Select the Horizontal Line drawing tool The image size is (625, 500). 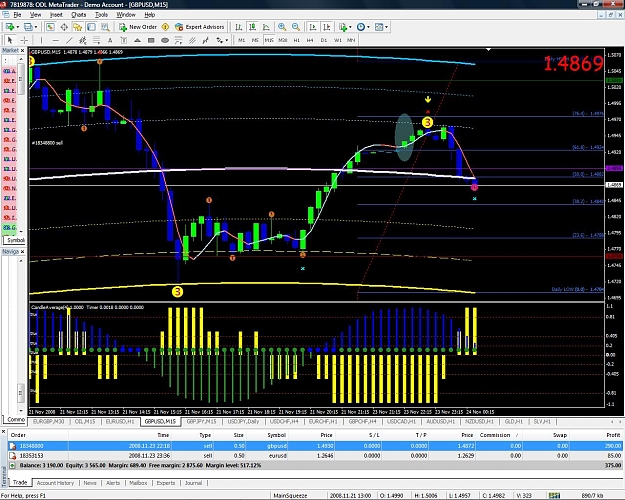click(x=55, y=40)
